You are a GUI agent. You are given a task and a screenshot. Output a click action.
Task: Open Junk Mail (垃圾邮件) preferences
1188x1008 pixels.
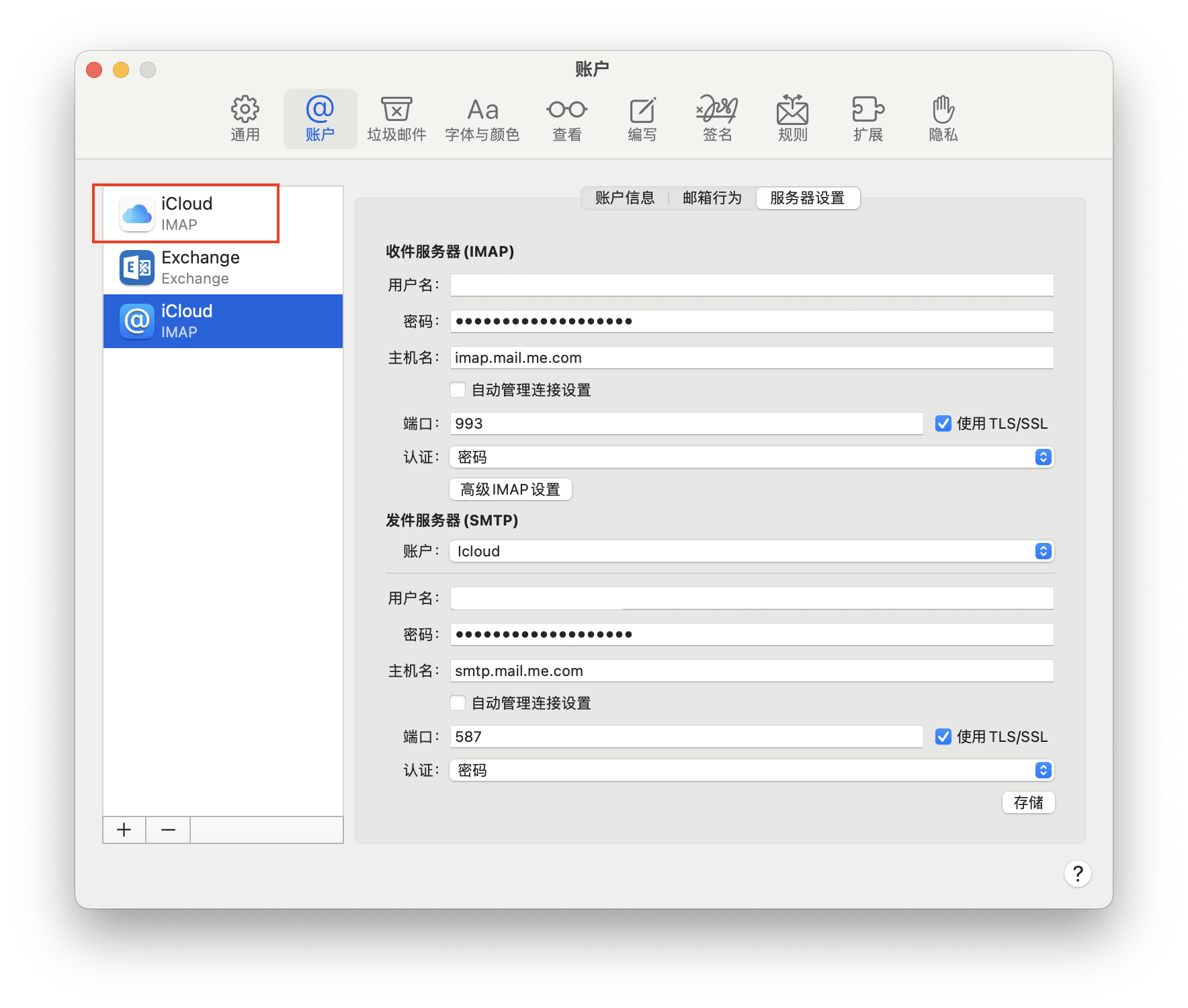(396, 118)
